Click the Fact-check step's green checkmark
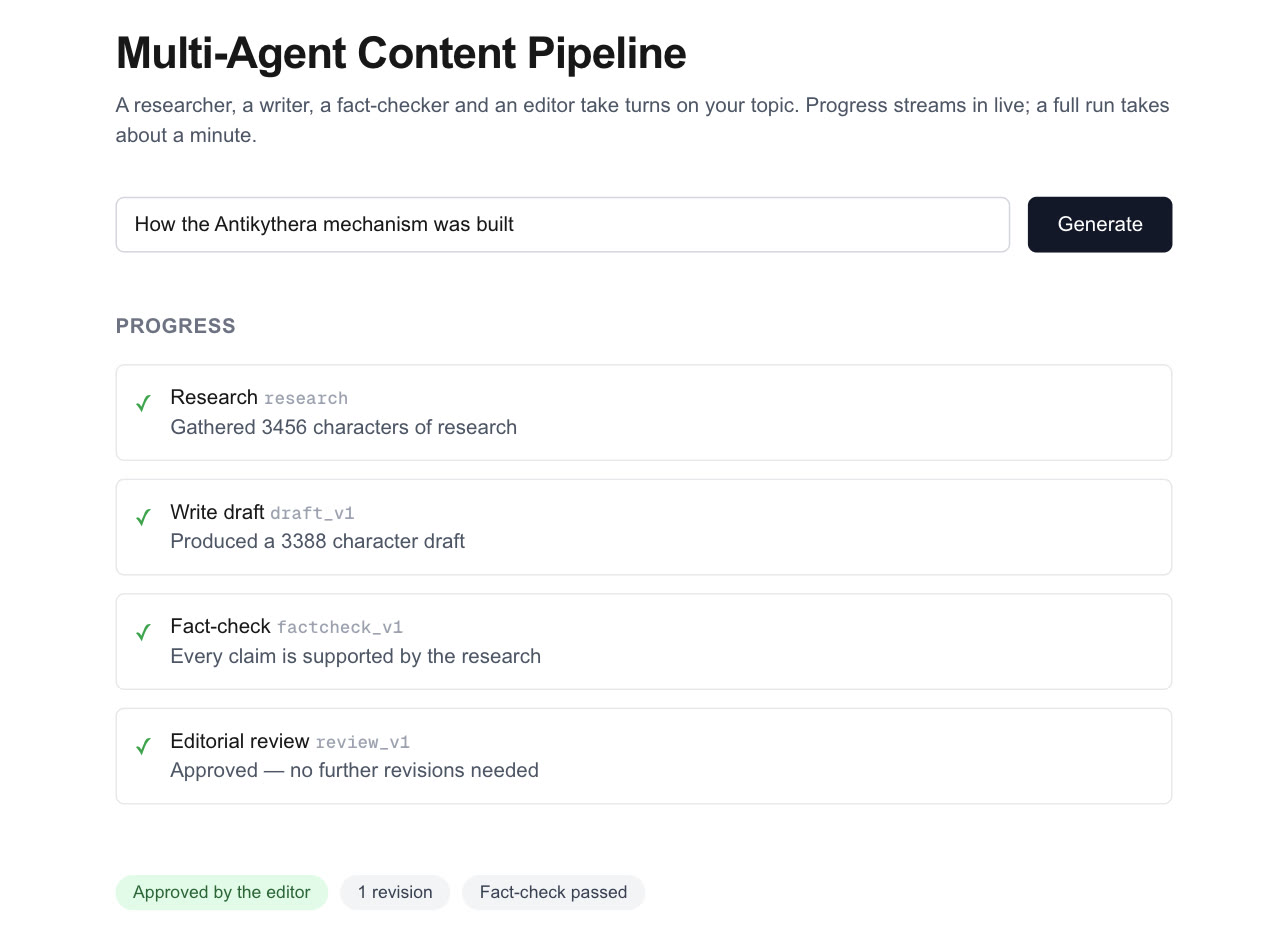 tap(144, 632)
